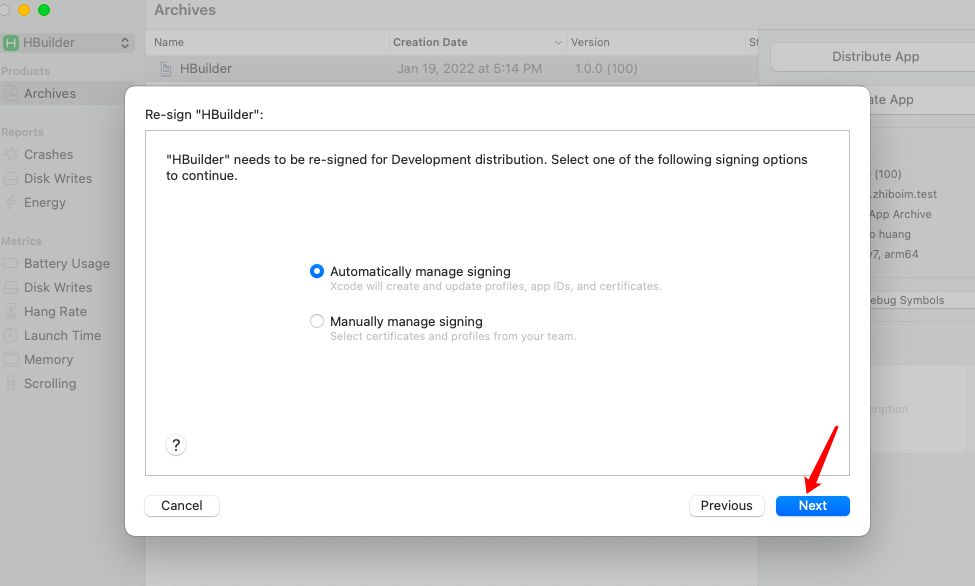Click the Memory chip icon
This screenshot has width=975, height=586.
11,360
